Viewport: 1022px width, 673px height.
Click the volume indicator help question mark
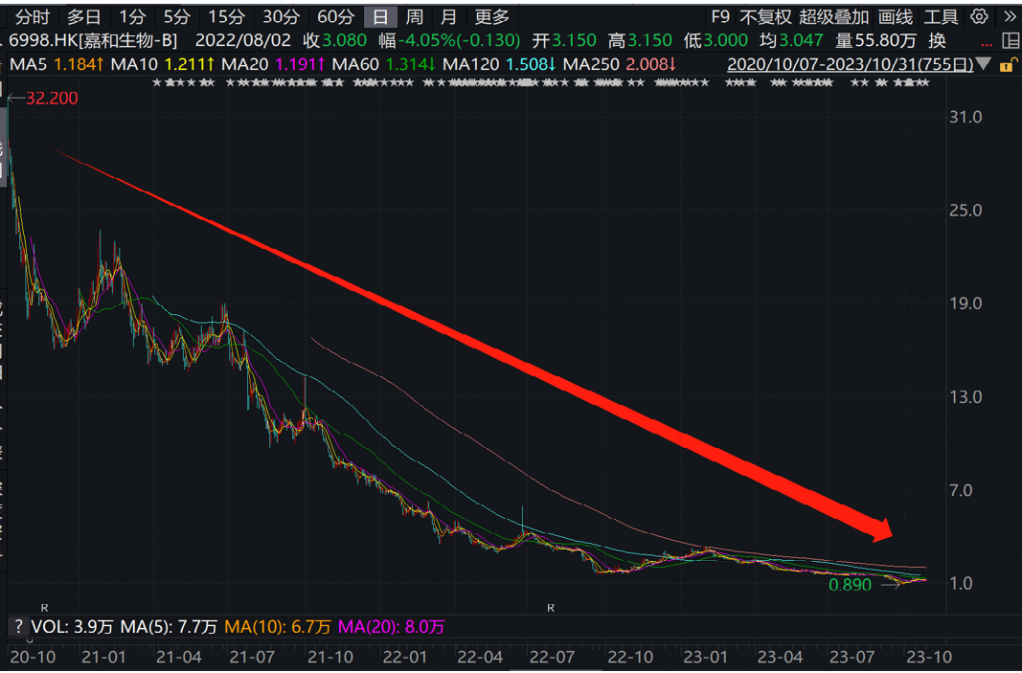click(18, 627)
